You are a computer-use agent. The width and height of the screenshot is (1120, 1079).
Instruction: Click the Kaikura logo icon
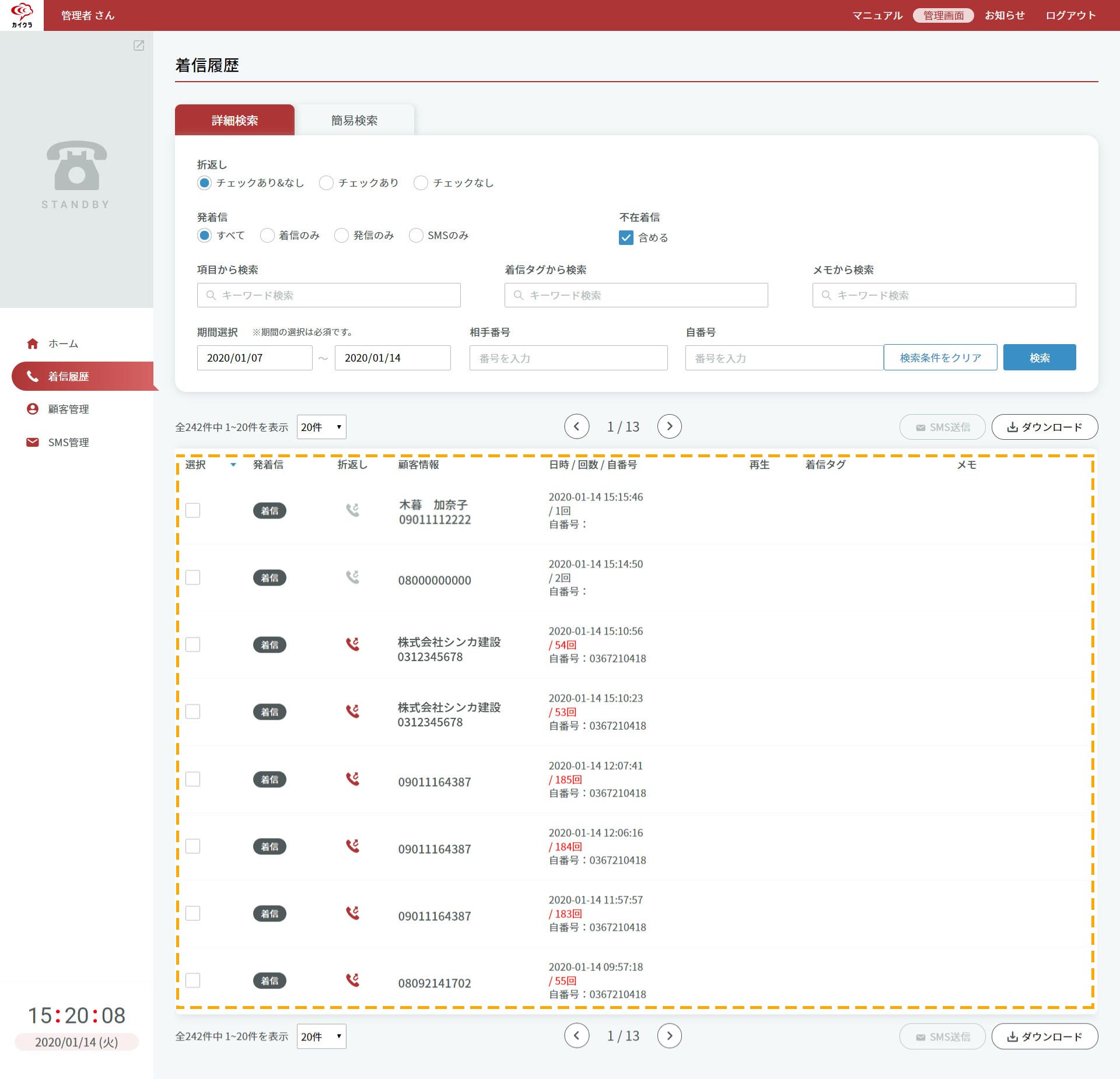(22, 15)
